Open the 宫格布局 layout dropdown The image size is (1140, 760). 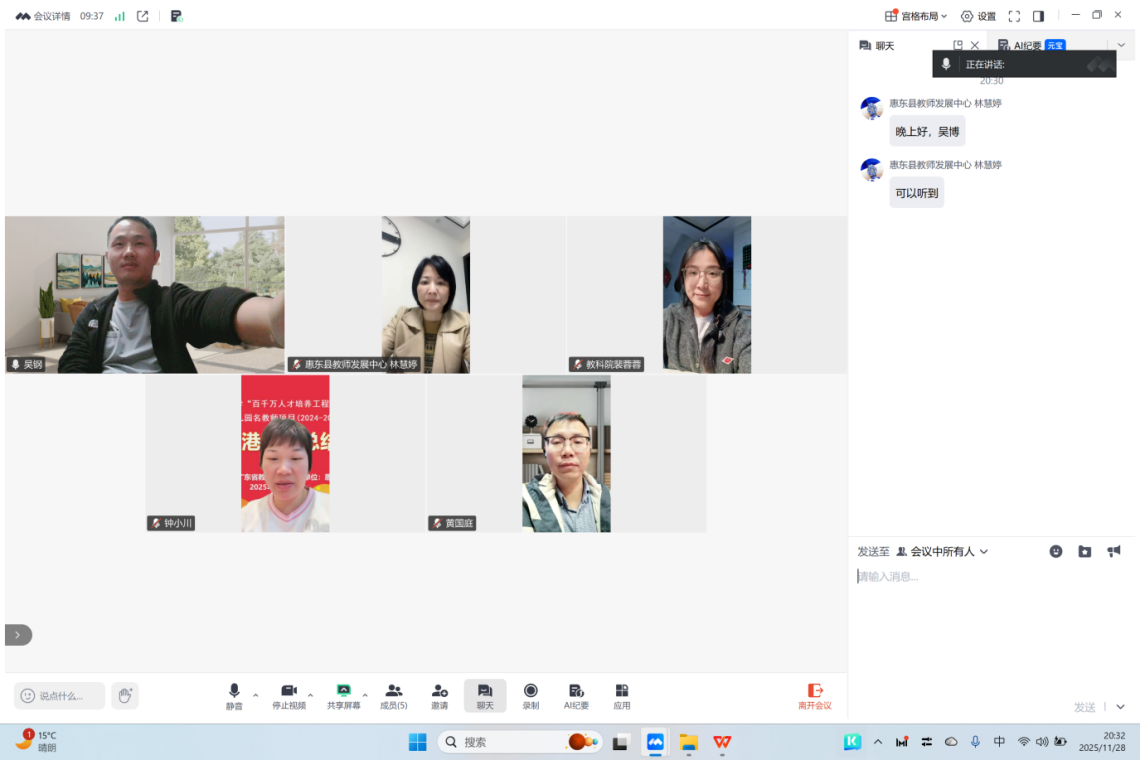click(x=917, y=16)
